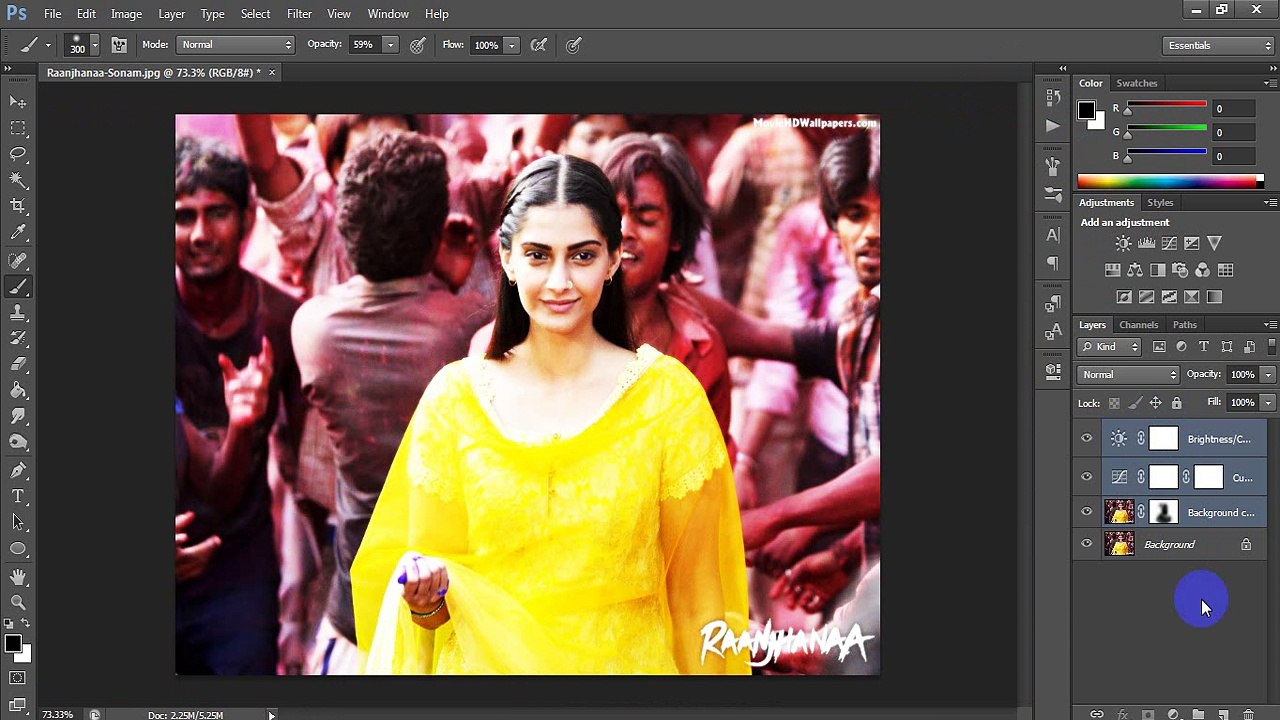Switch to the Channels tab
The width and height of the screenshot is (1280, 720).
[x=1139, y=325]
